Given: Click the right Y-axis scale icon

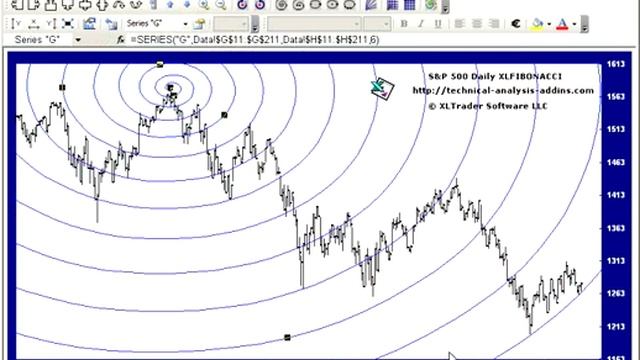Looking at the screenshot, I should [x=51, y=24].
